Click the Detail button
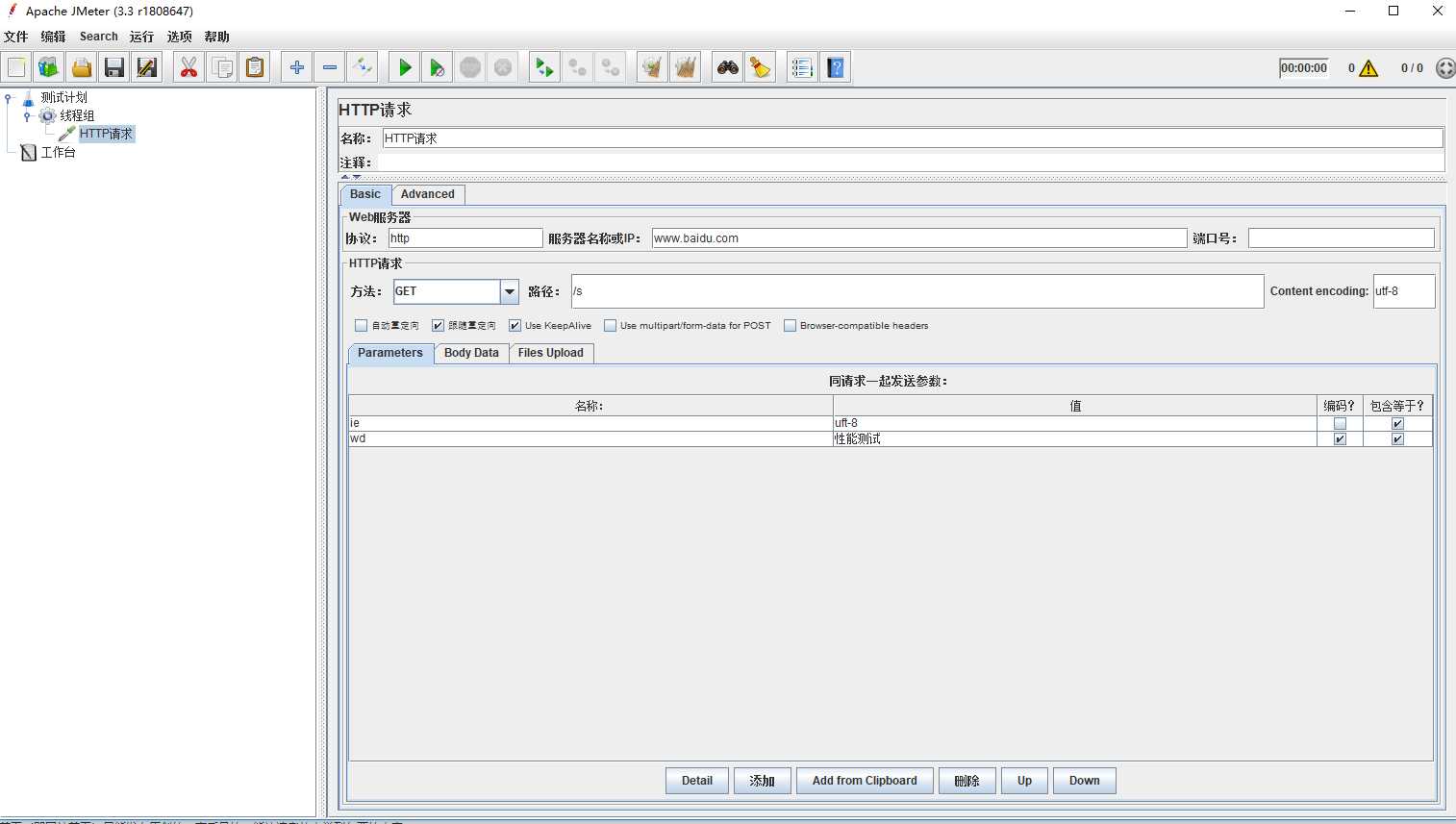Screen dimensions: 1456x824 (697, 781)
